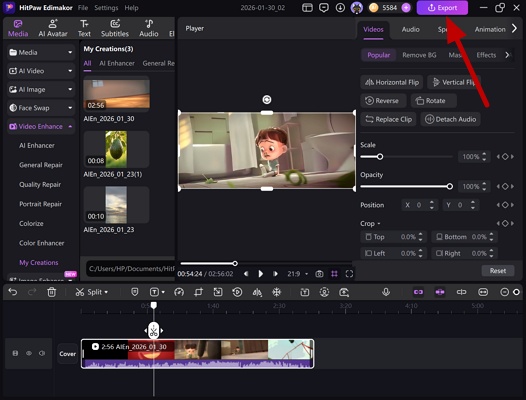526x400 pixels.
Task: Click the reverse playback icon in toolbar
Action: (237, 292)
